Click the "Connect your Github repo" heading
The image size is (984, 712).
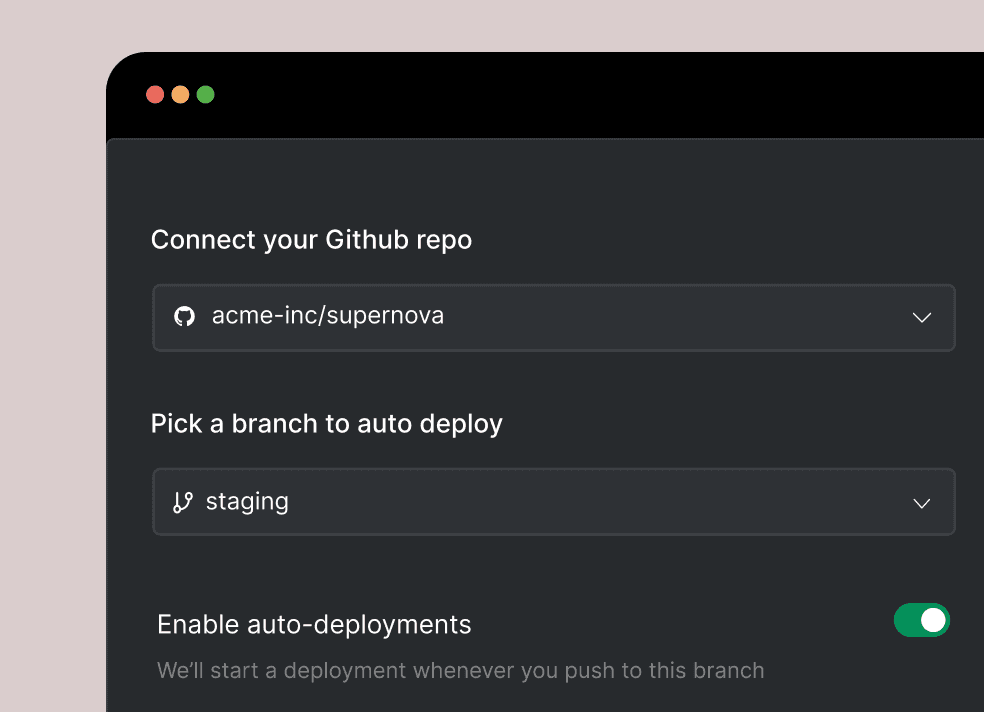click(311, 240)
